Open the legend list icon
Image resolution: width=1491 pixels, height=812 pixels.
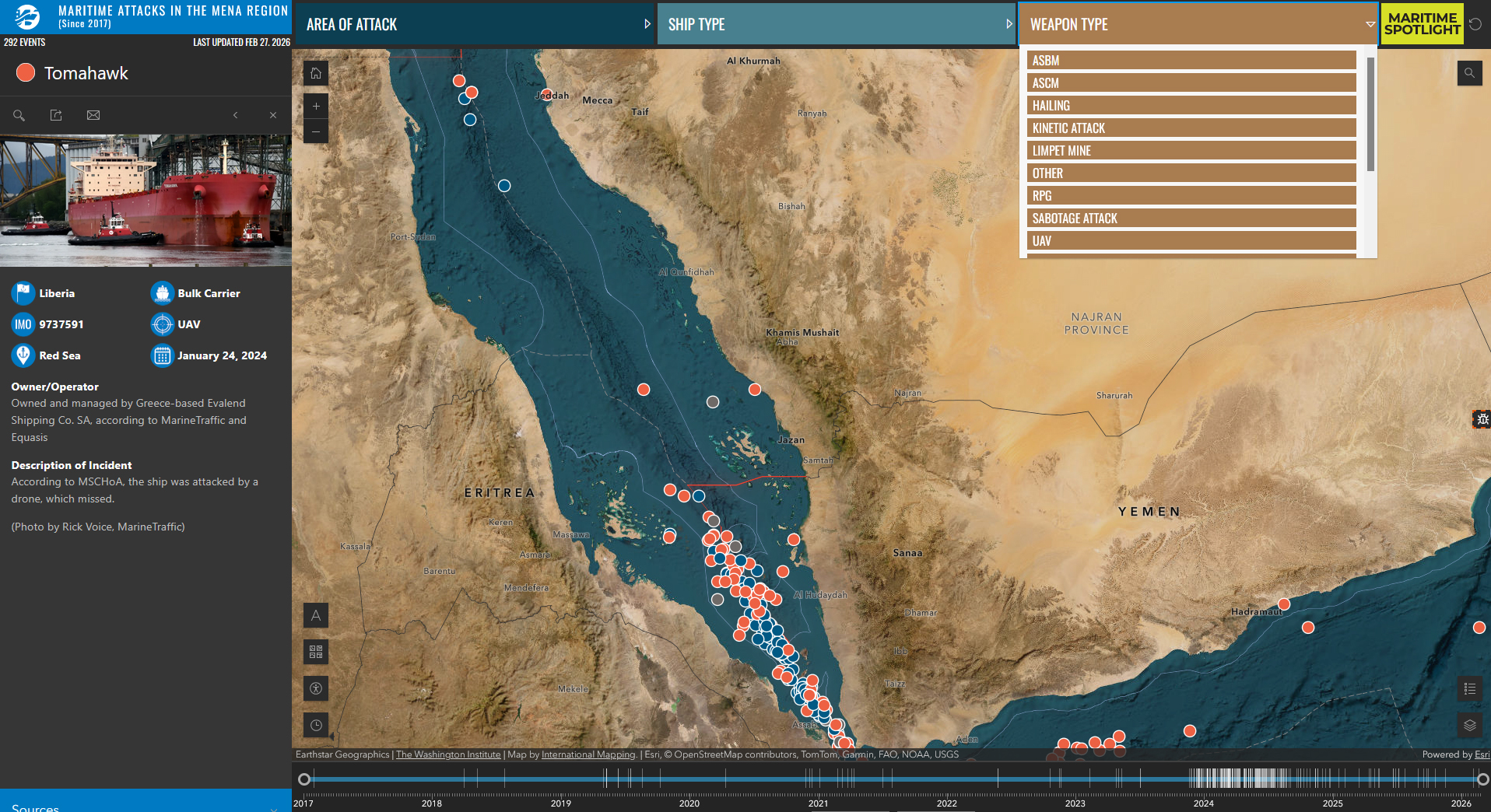pyautogui.click(x=1469, y=688)
